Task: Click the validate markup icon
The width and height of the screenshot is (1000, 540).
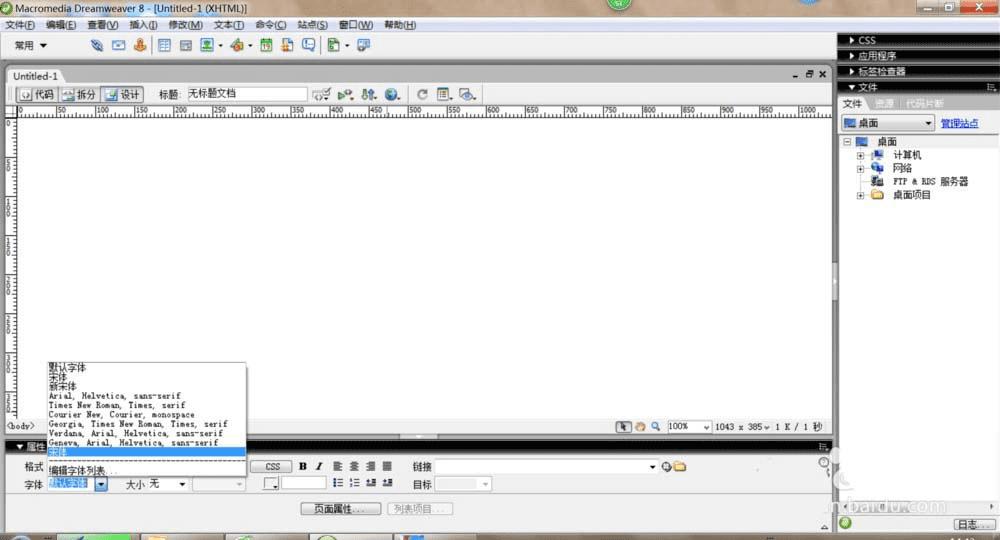Action: pos(345,94)
